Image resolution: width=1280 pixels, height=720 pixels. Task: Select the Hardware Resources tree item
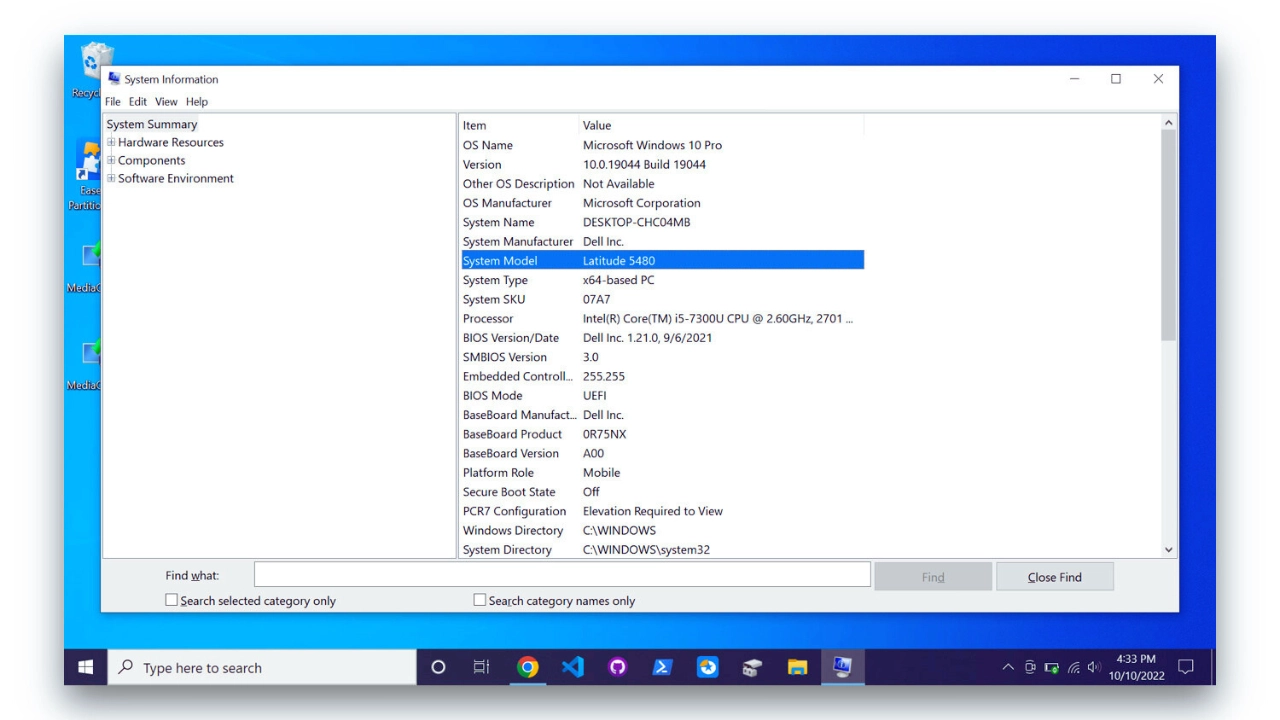[x=171, y=142]
